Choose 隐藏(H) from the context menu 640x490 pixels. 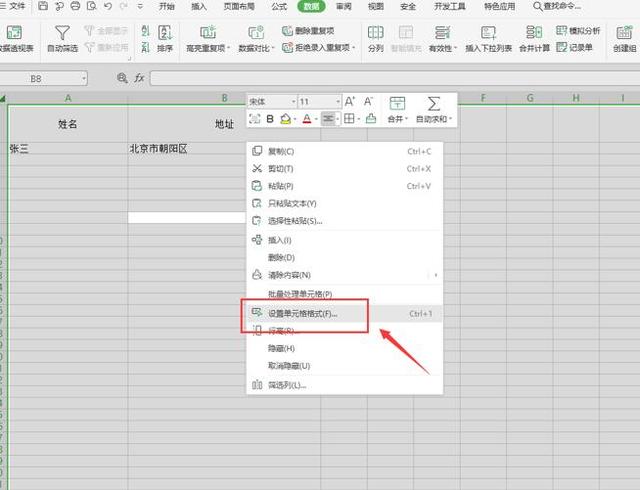pyautogui.click(x=345, y=348)
